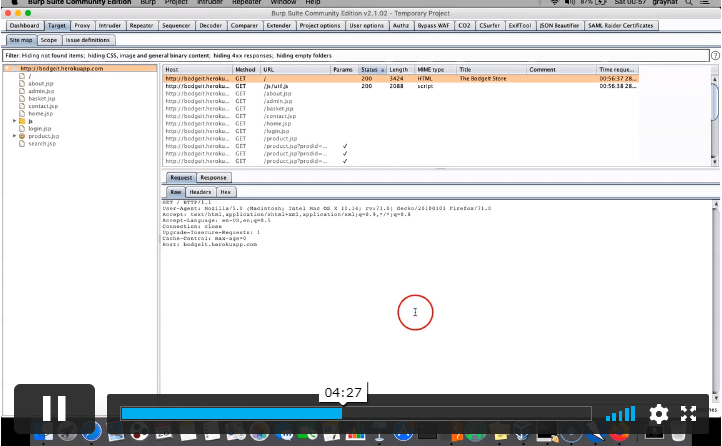Image resolution: width=722 pixels, height=446 pixels.
Task: Switch to the Scope sub-tab
Action: pos(48,40)
